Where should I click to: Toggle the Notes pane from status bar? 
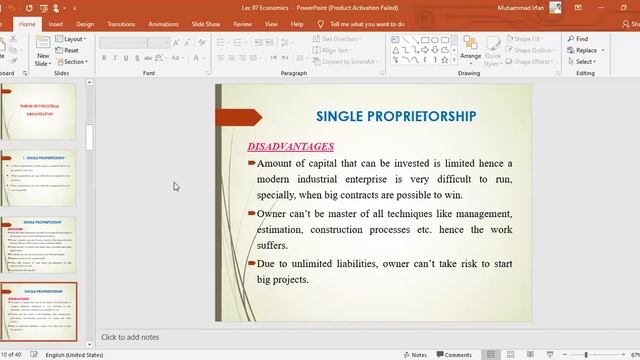(415, 355)
